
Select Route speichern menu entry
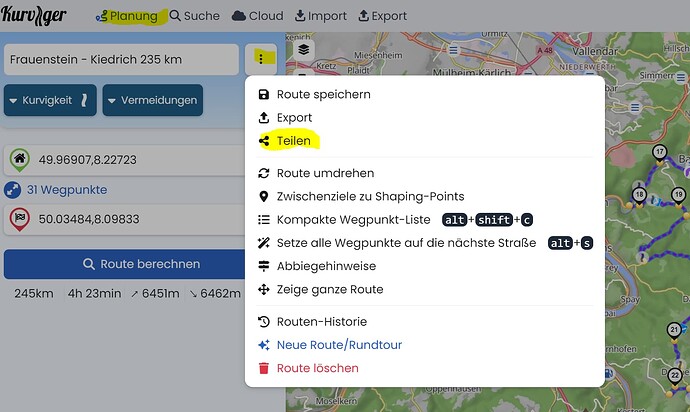323,94
